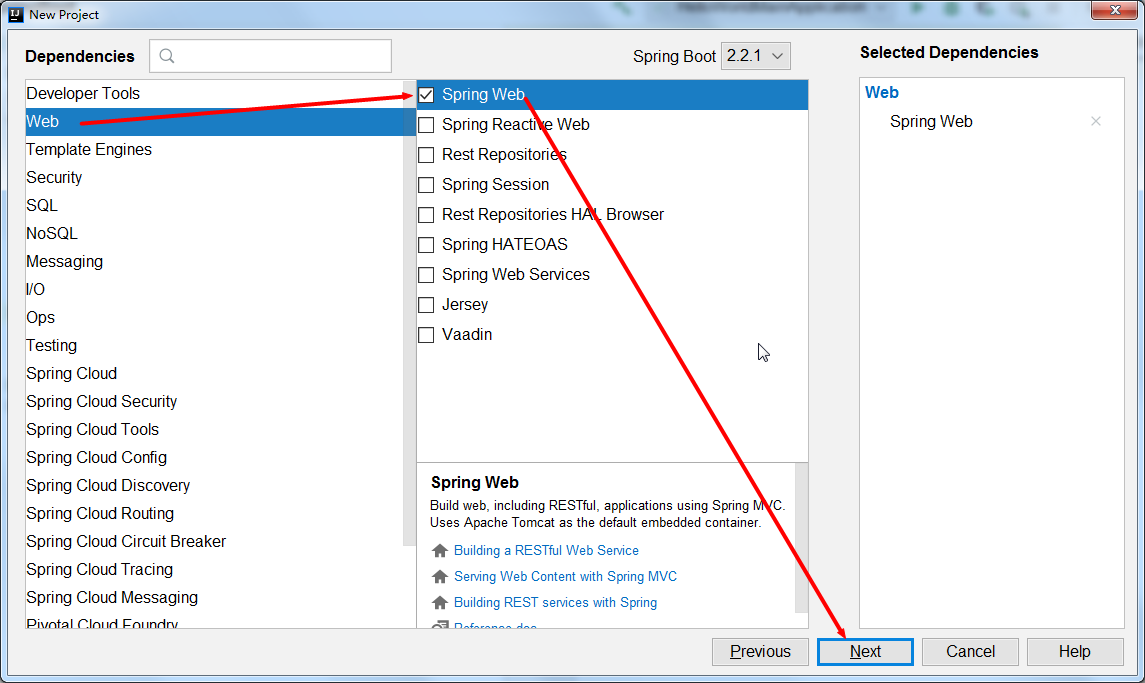Uncheck the Spring Web checkbox
Image resolution: width=1145 pixels, height=683 pixels.
(426, 95)
